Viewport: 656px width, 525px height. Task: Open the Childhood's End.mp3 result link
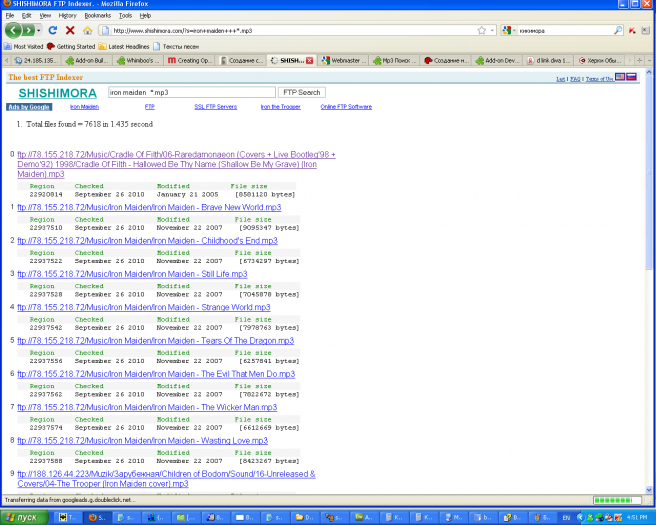click(x=147, y=241)
